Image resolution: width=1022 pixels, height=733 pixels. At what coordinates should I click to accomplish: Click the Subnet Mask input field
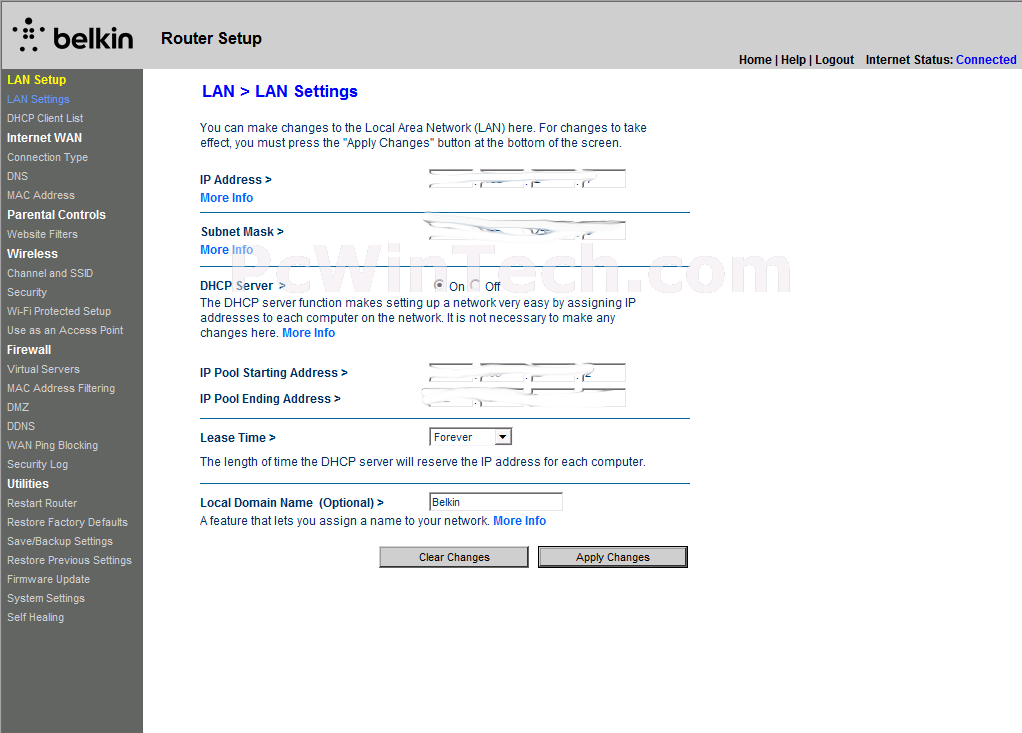(527, 230)
